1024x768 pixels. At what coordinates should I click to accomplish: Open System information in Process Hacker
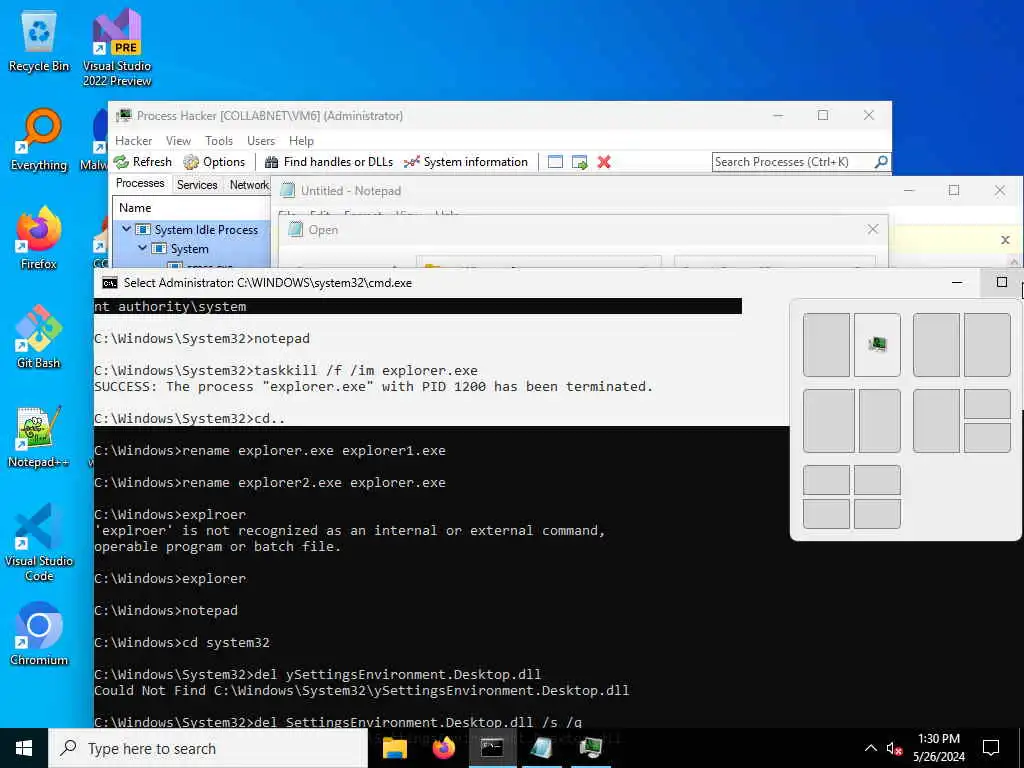pyautogui.click(x=466, y=162)
